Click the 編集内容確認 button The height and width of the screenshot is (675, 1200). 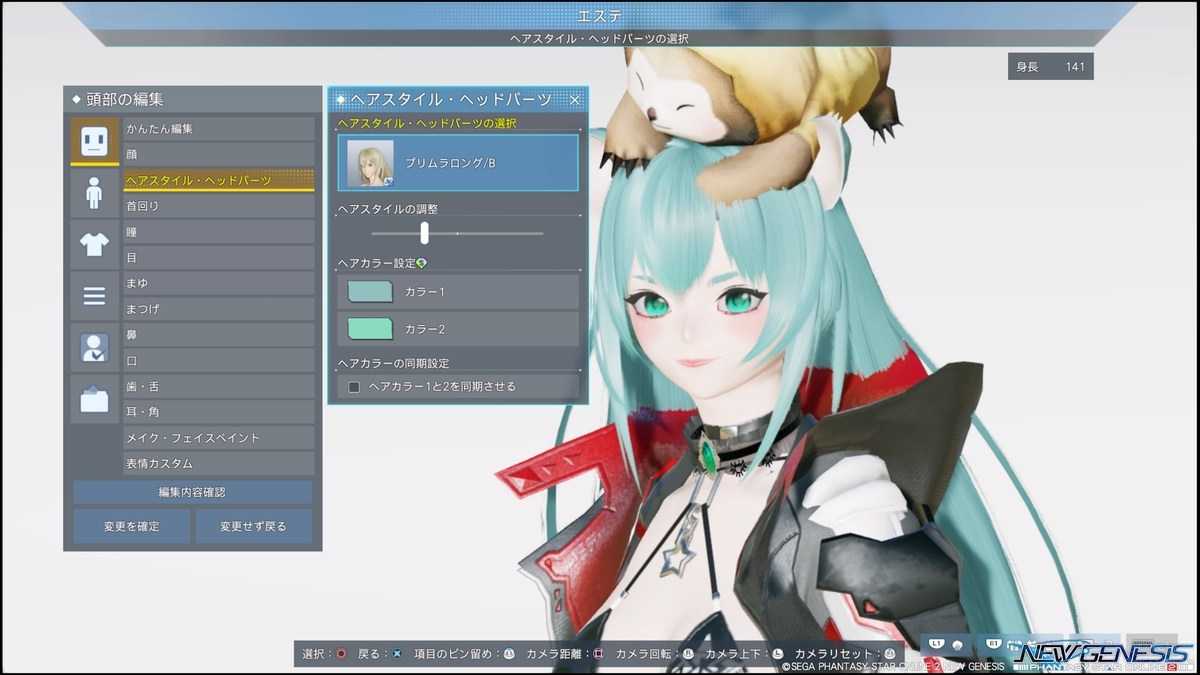tap(193, 492)
